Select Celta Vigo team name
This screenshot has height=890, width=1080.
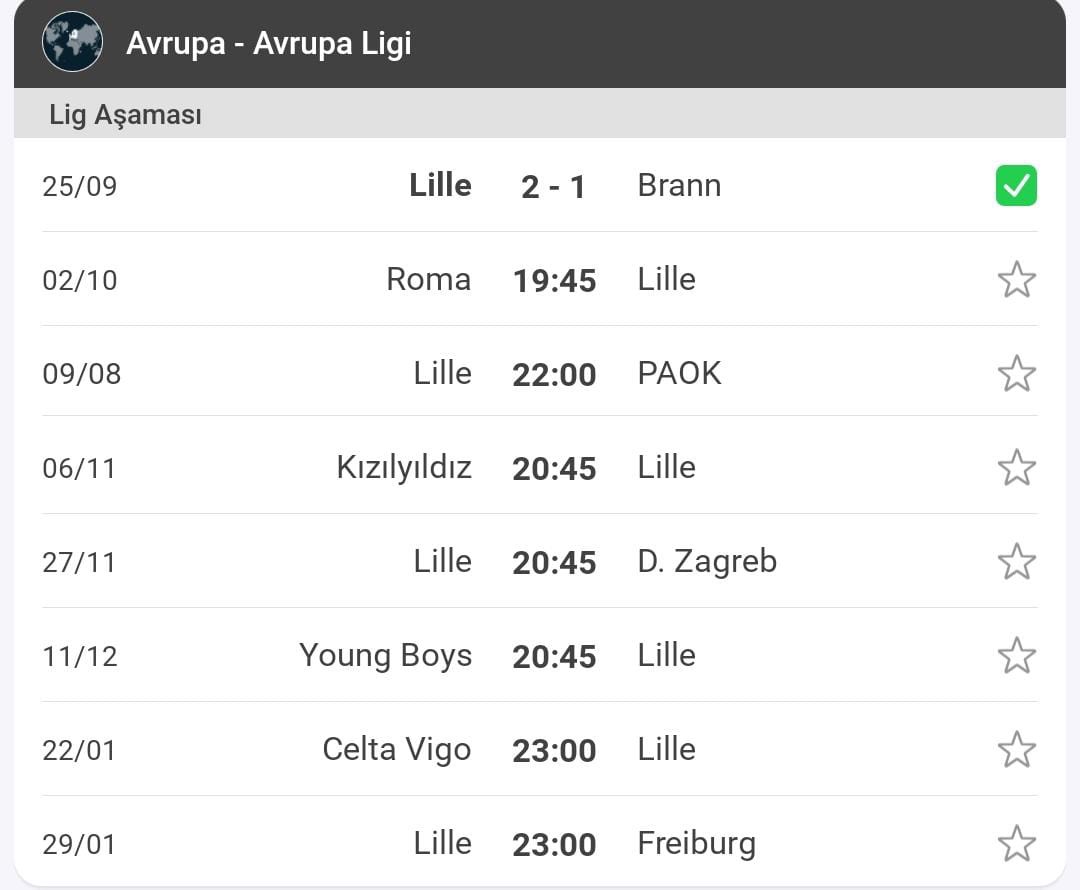point(397,749)
